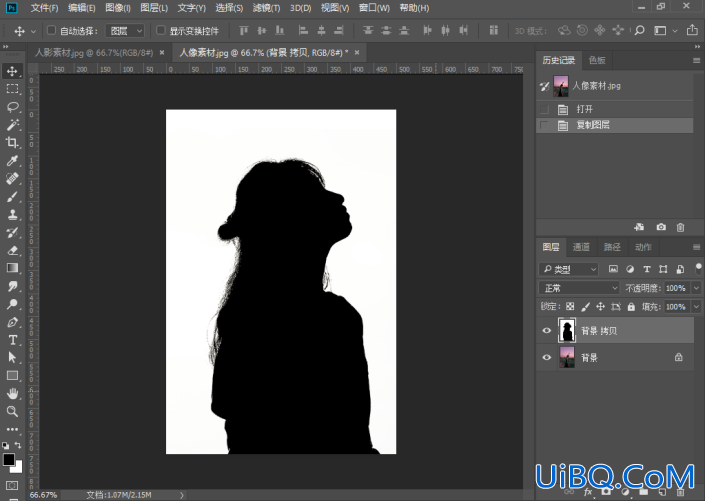Expand the fill 填充 slider arrow
705x501 pixels.
click(x=696, y=307)
